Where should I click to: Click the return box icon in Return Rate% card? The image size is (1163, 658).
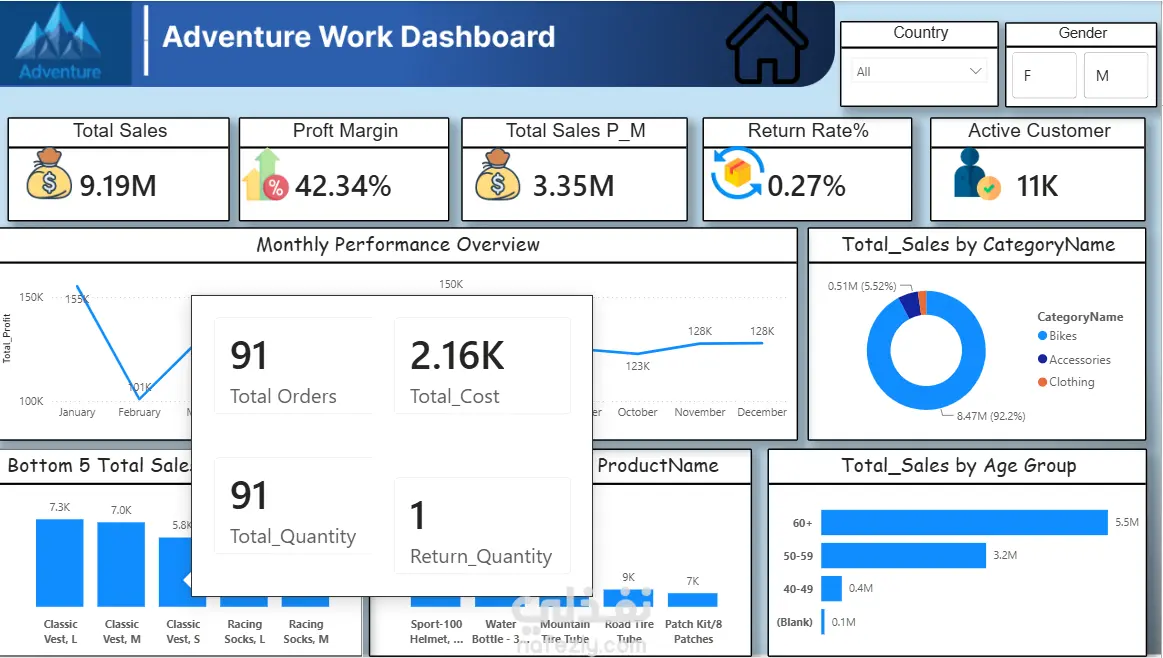click(x=737, y=173)
